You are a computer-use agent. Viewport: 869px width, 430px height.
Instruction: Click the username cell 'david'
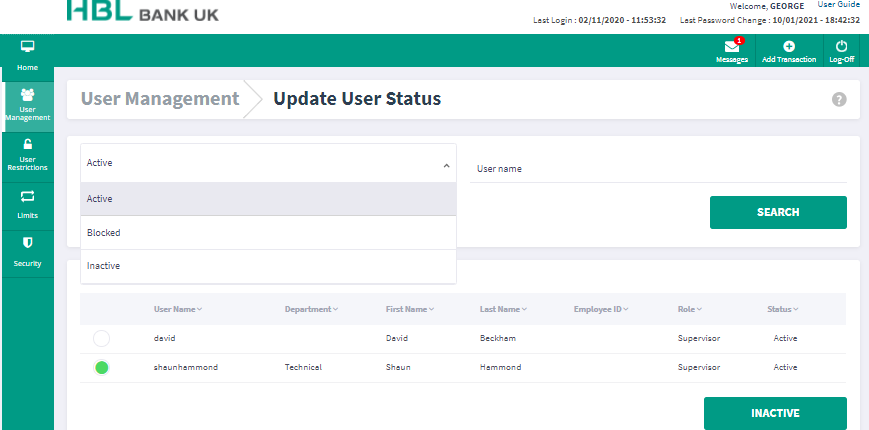click(x=165, y=338)
